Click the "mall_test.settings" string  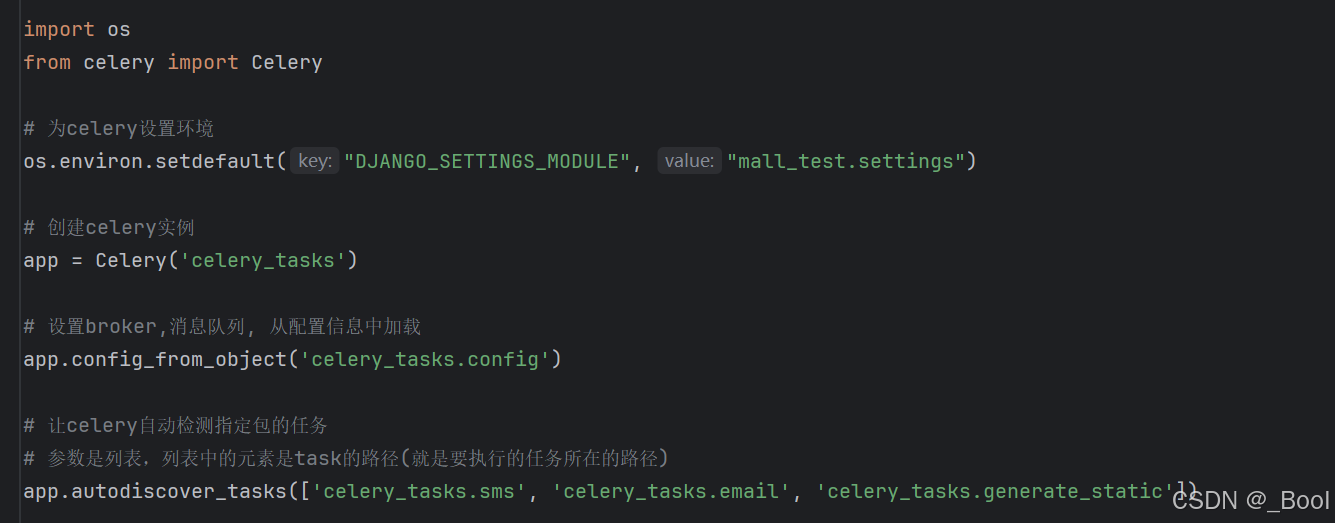(846, 161)
